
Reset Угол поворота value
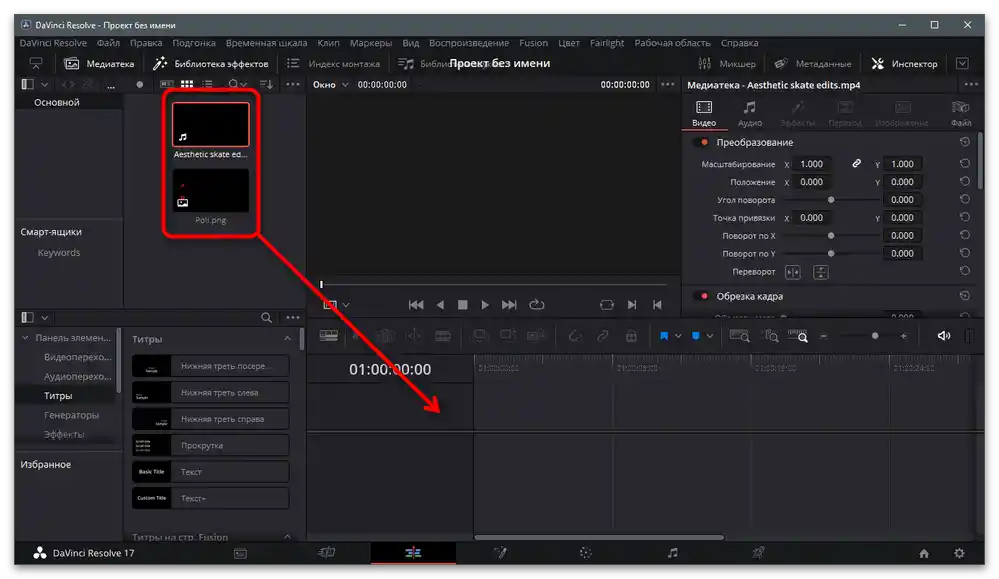(x=965, y=199)
